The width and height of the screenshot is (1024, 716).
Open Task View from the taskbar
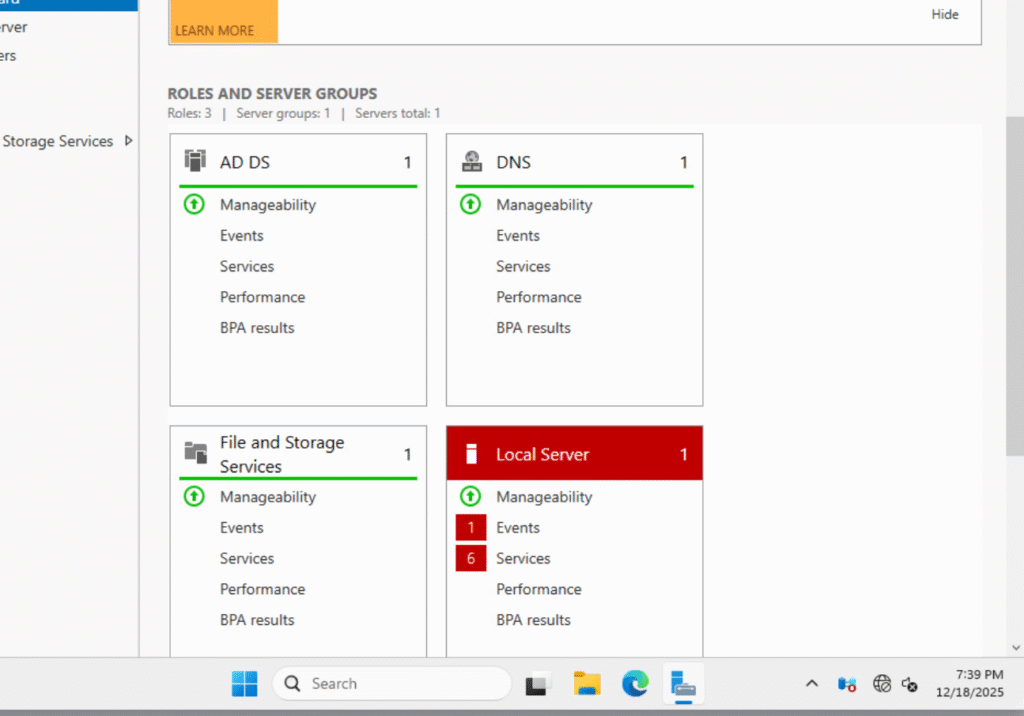pyautogui.click(x=539, y=684)
